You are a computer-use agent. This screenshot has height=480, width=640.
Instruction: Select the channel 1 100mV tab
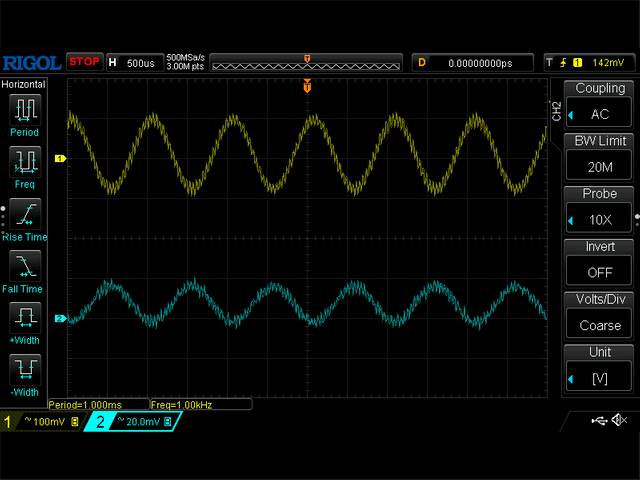(40, 423)
